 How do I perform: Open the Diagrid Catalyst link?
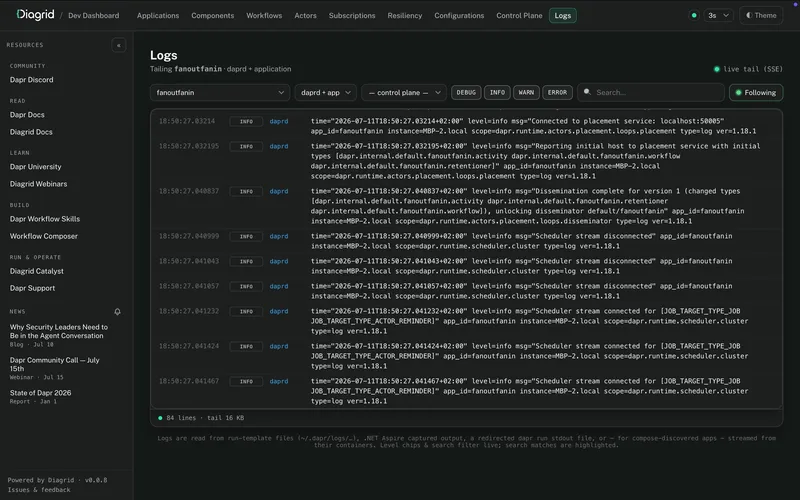[37, 271]
